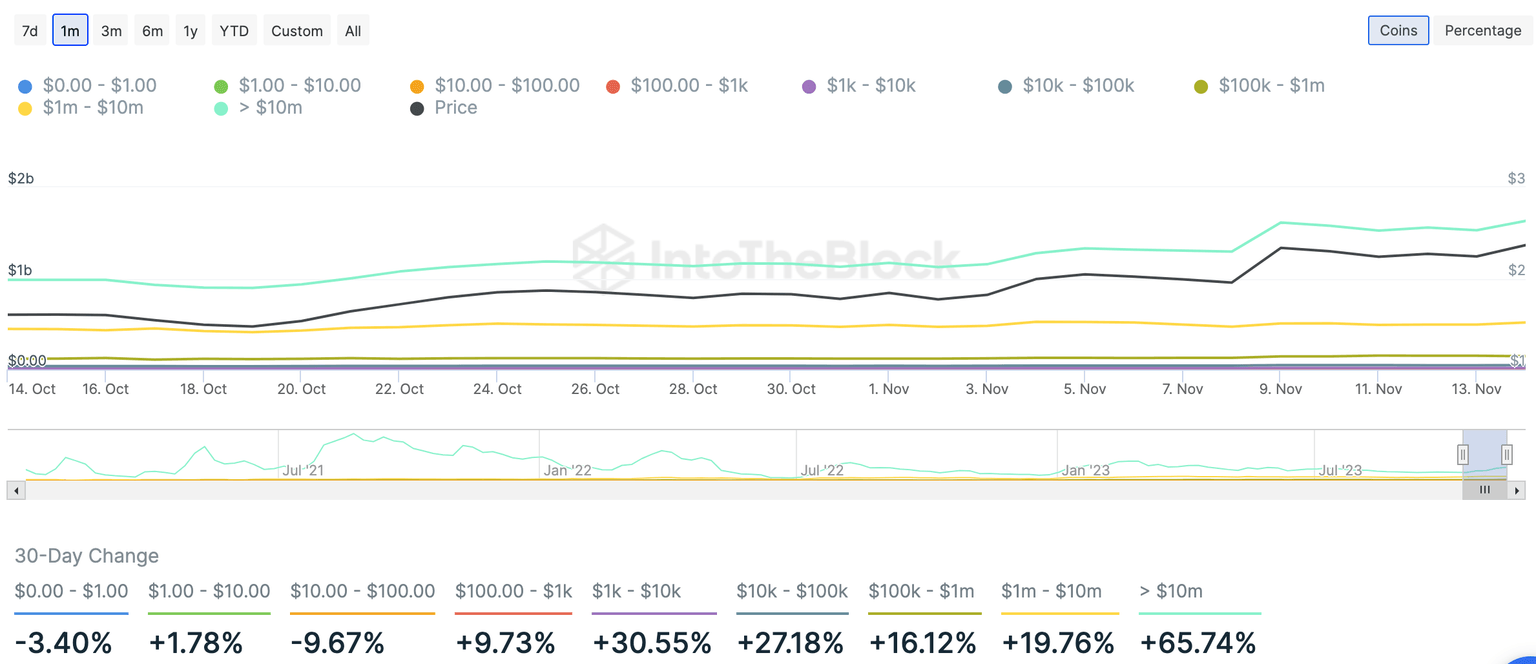Select the YTD time range tab
The width and height of the screenshot is (1536, 664).
point(233,30)
